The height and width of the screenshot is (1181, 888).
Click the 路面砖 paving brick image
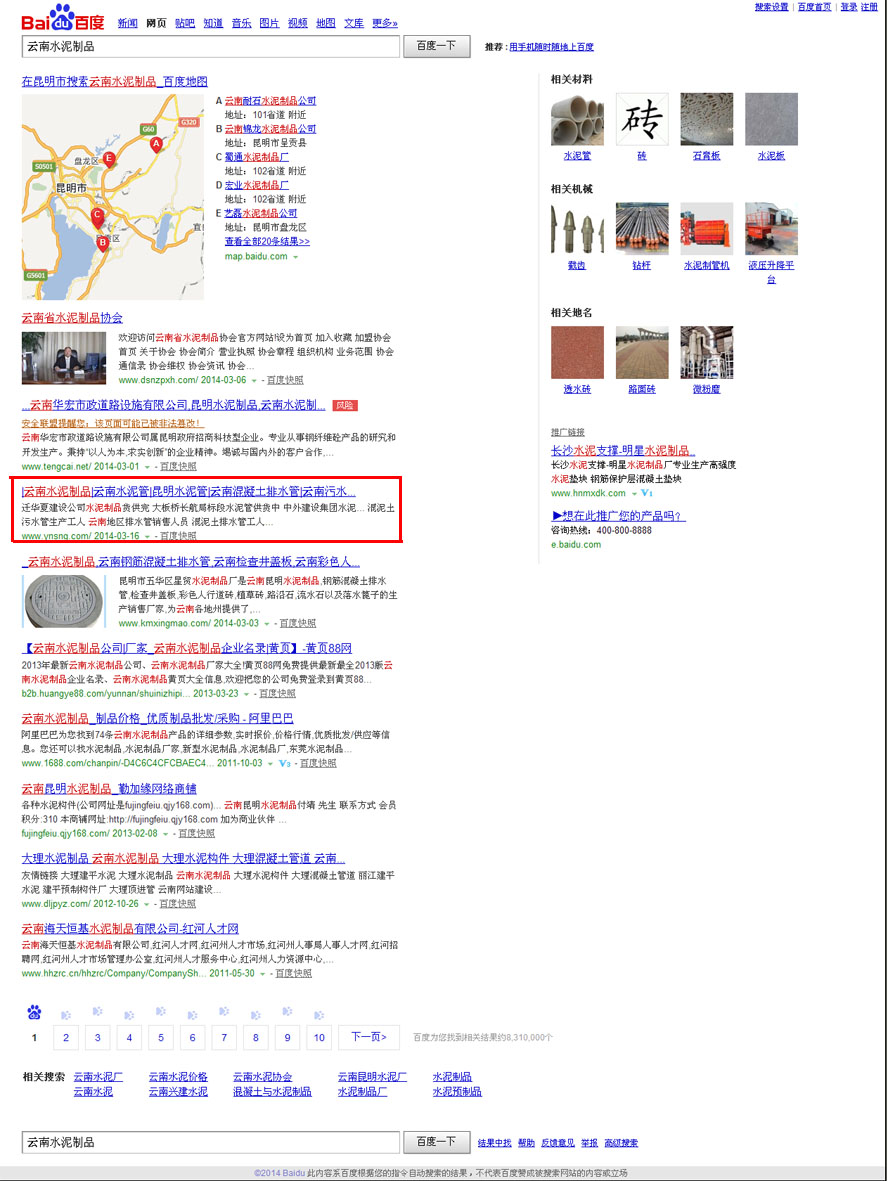(x=642, y=352)
